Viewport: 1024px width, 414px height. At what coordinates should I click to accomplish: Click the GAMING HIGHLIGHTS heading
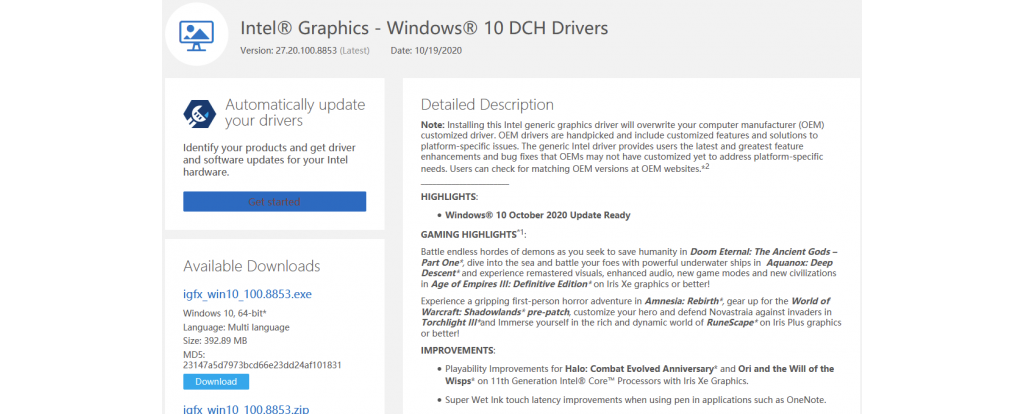pos(473,233)
